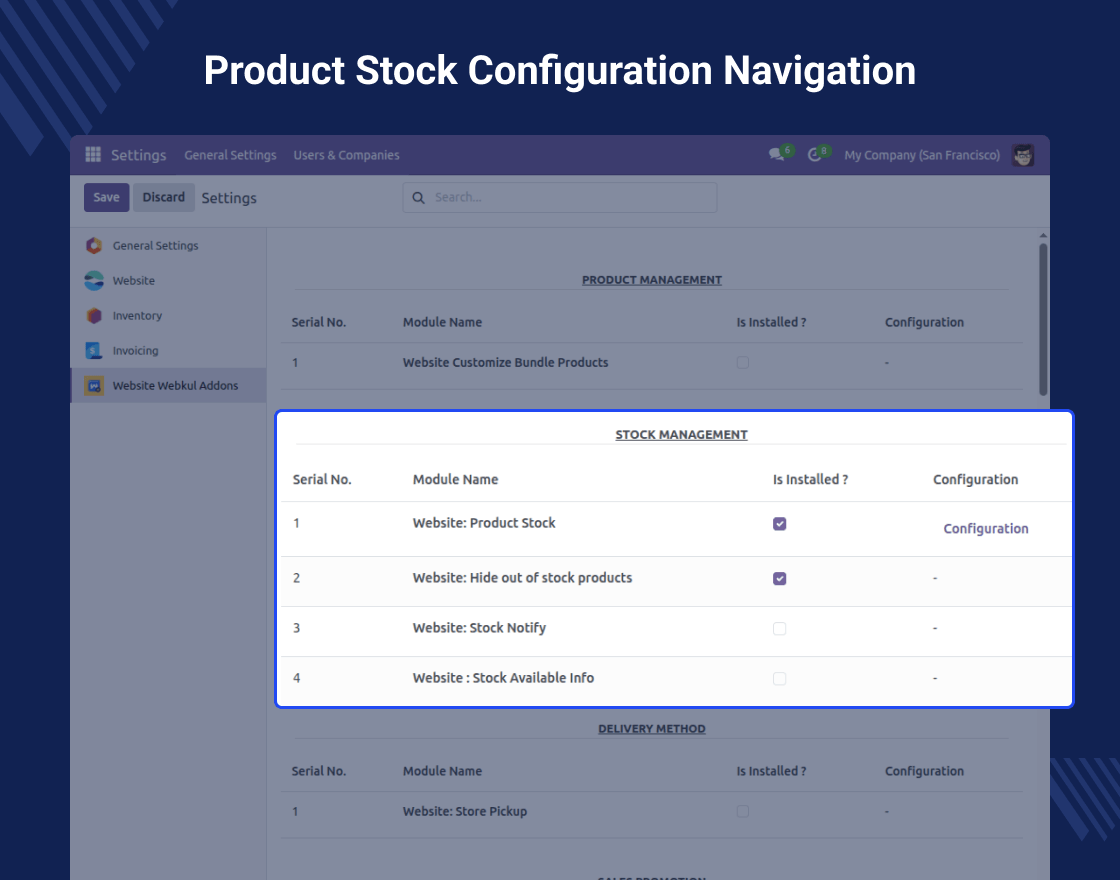Click the Save button

[106, 198]
